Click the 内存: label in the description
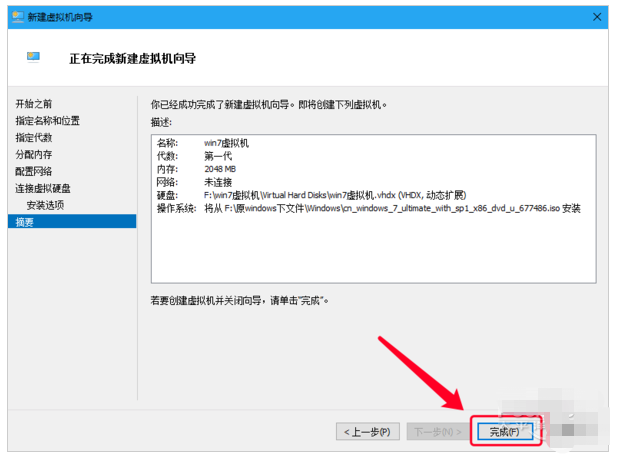The height and width of the screenshot is (459, 618). point(168,169)
